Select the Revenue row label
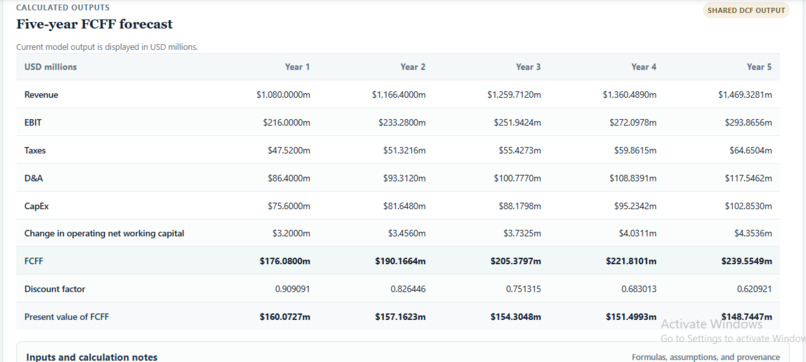This screenshot has width=806, height=362. pos(41,95)
